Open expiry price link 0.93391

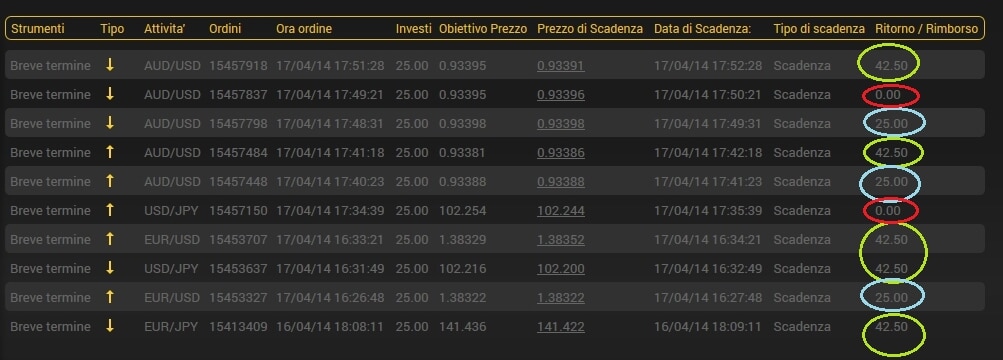pyautogui.click(x=561, y=65)
